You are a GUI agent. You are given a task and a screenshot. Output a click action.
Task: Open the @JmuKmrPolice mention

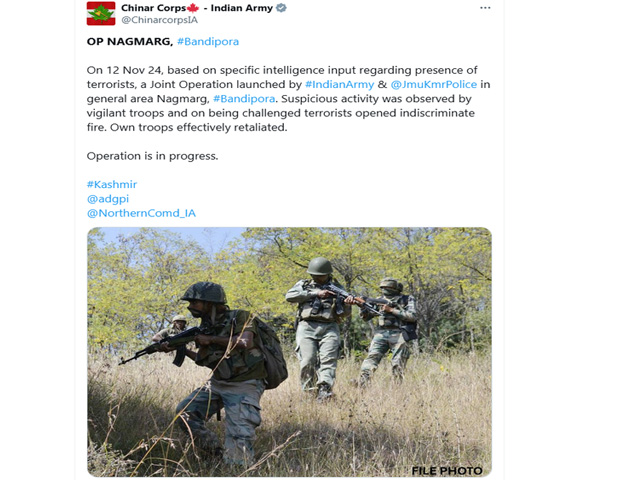pos(433,84)
